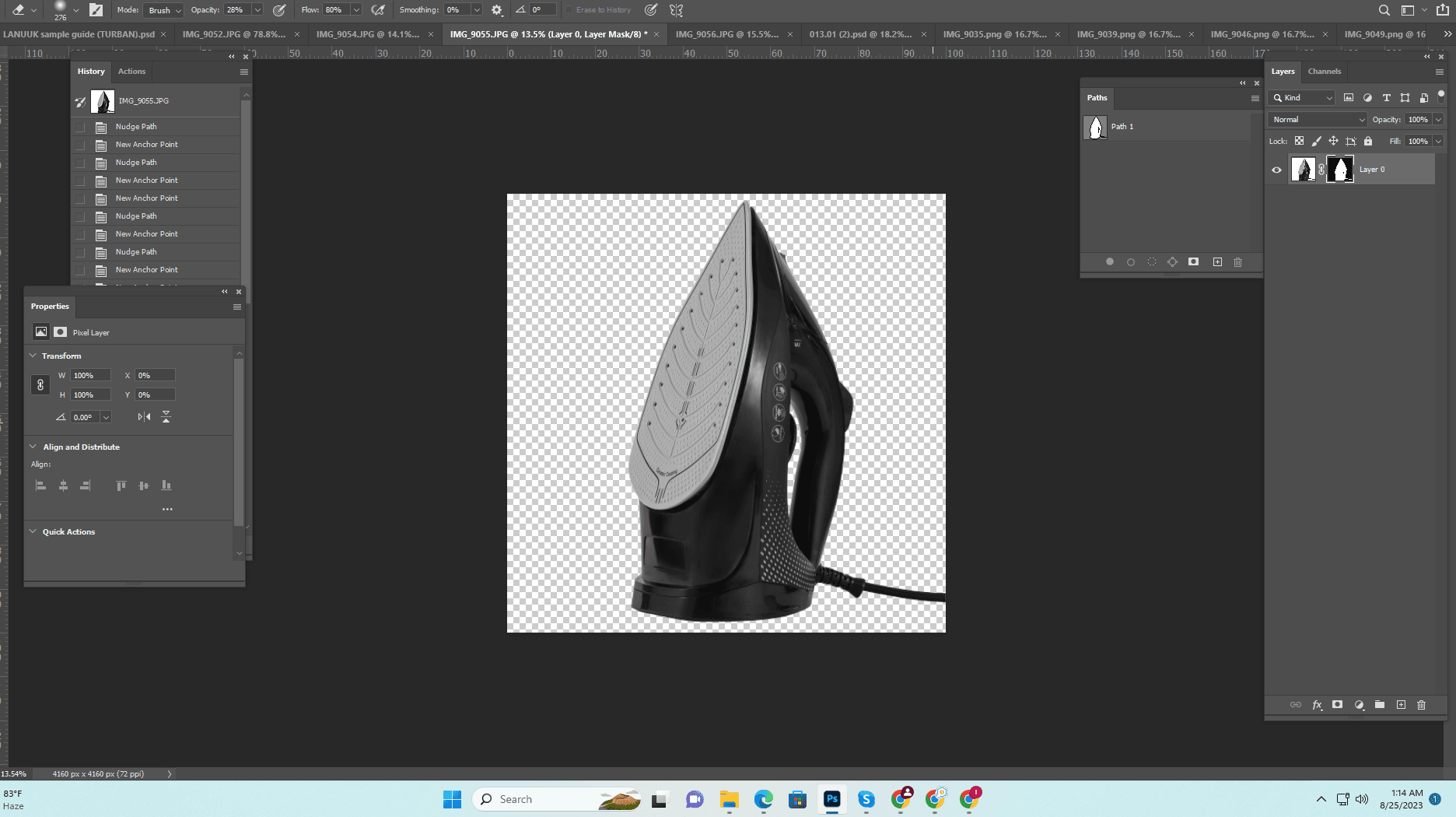The width and height of the screenshot is (1456, 817).
Task: Open the eraser Mode dropdown
Action: click(164, 10)
